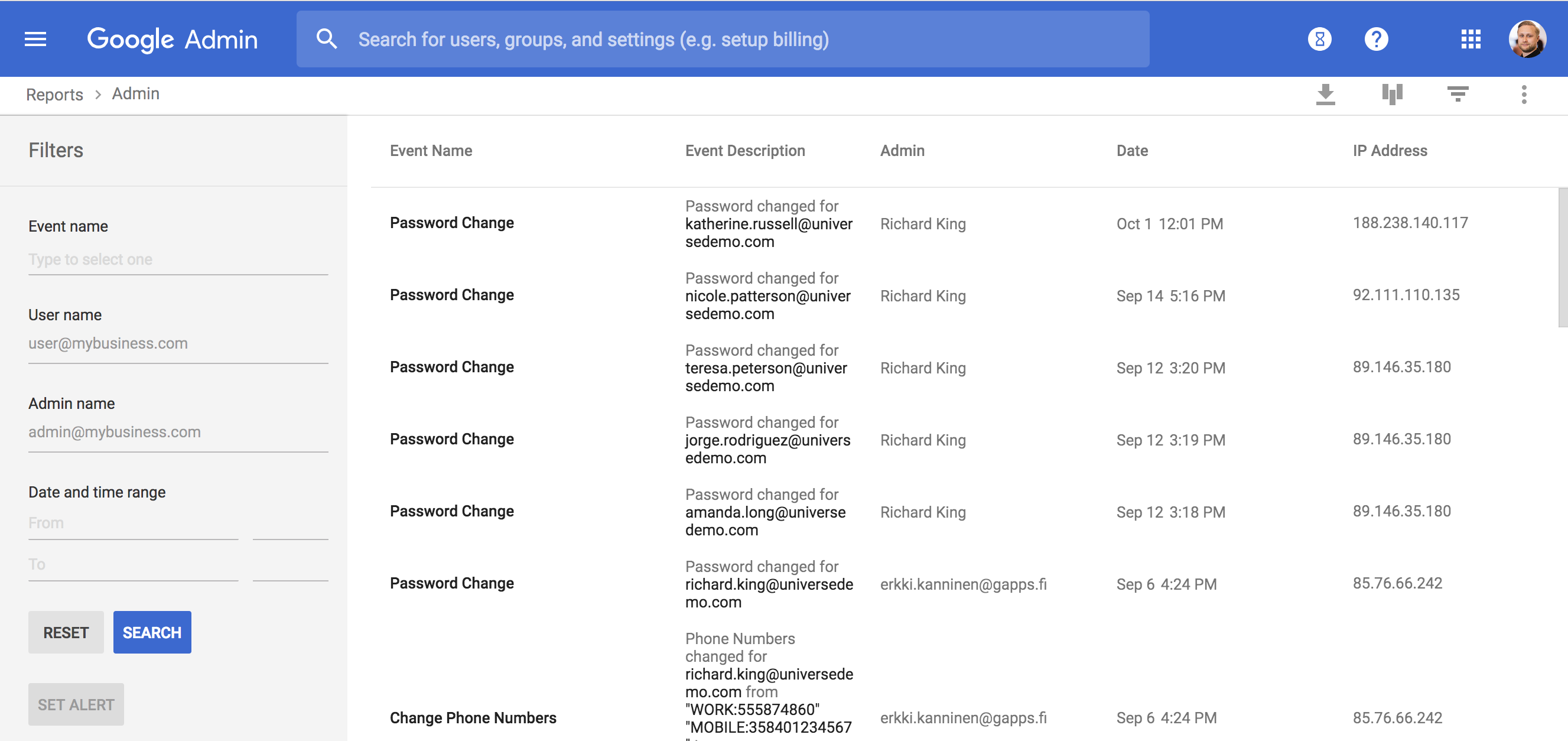Open the manage columns icon

[1391, 95]
